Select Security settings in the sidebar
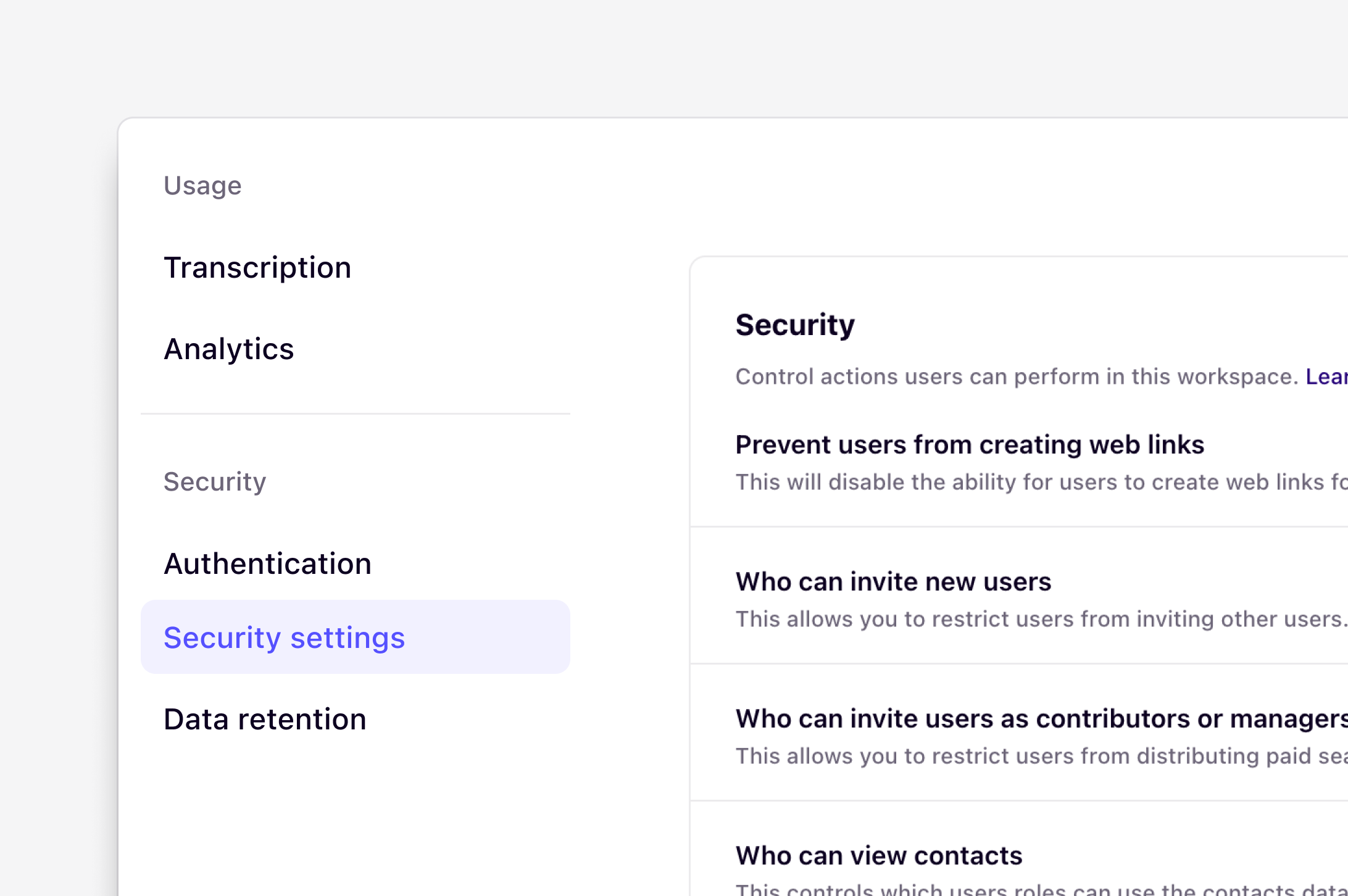Screen dimensions: 1348x896 coord(285,637)
